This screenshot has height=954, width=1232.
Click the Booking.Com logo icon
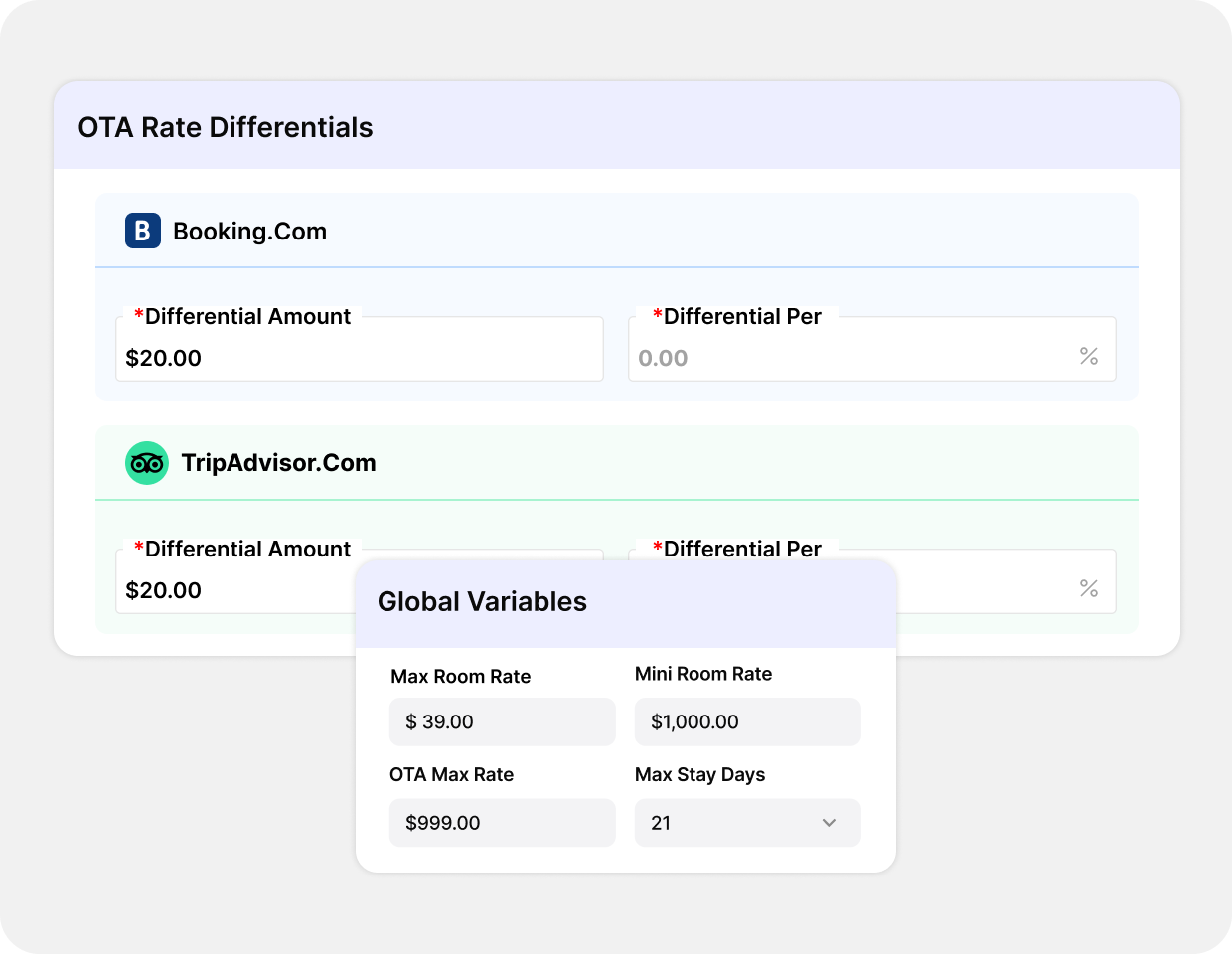point(143,231)
